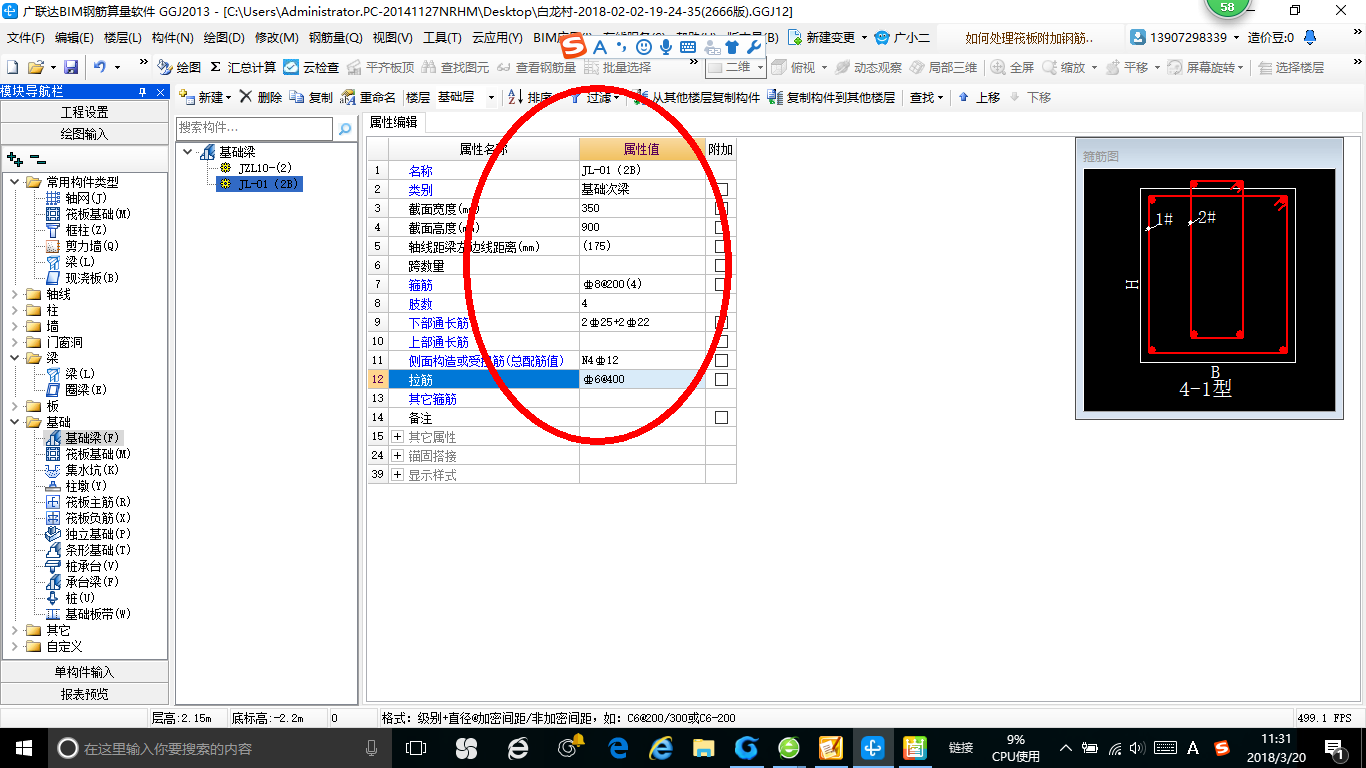Click the Undo arrow icon
Viewport: 1366px width, 768px height.
(100, 67)
